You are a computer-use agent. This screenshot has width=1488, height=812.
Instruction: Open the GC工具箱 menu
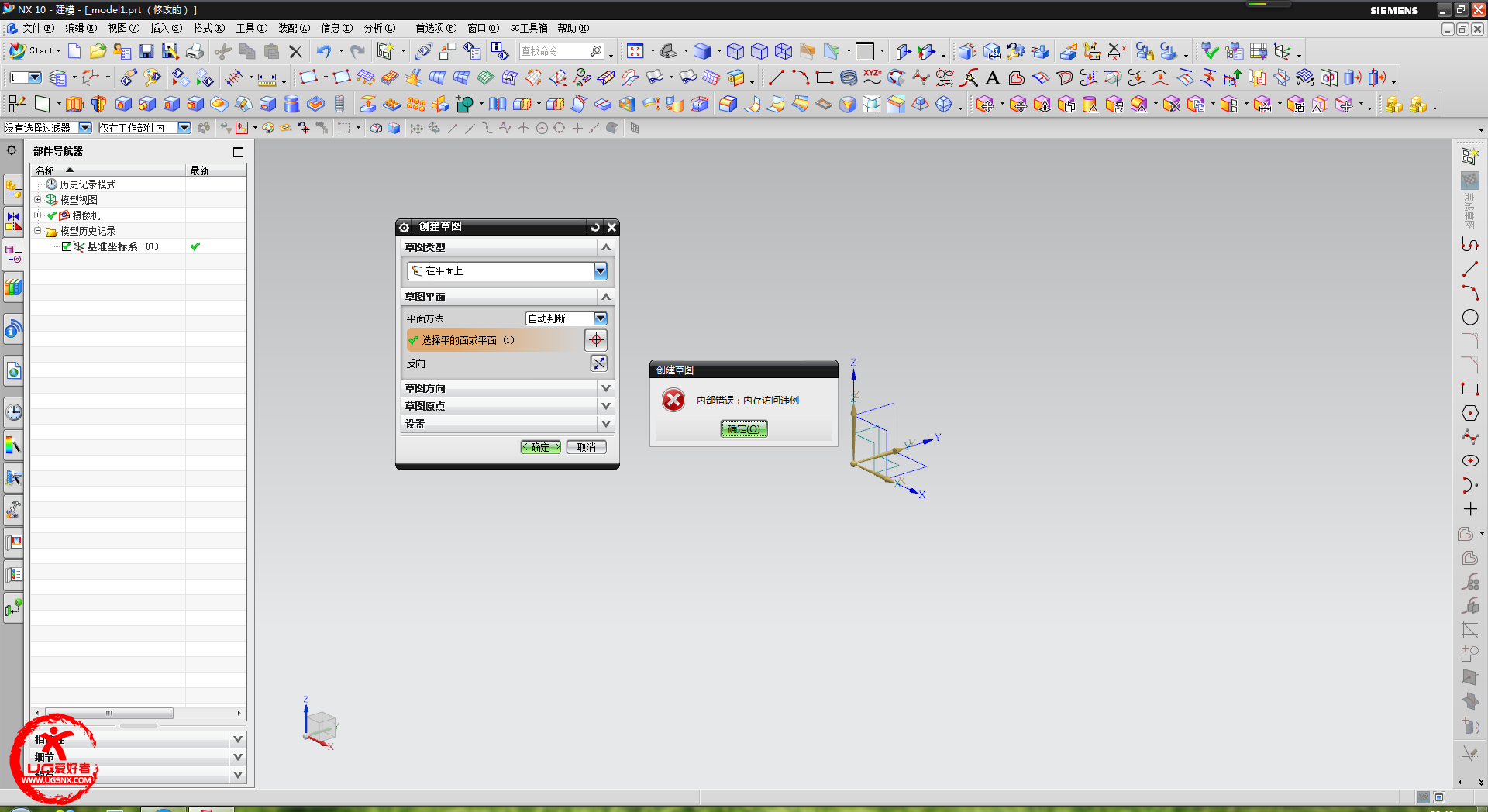[529, 29]
